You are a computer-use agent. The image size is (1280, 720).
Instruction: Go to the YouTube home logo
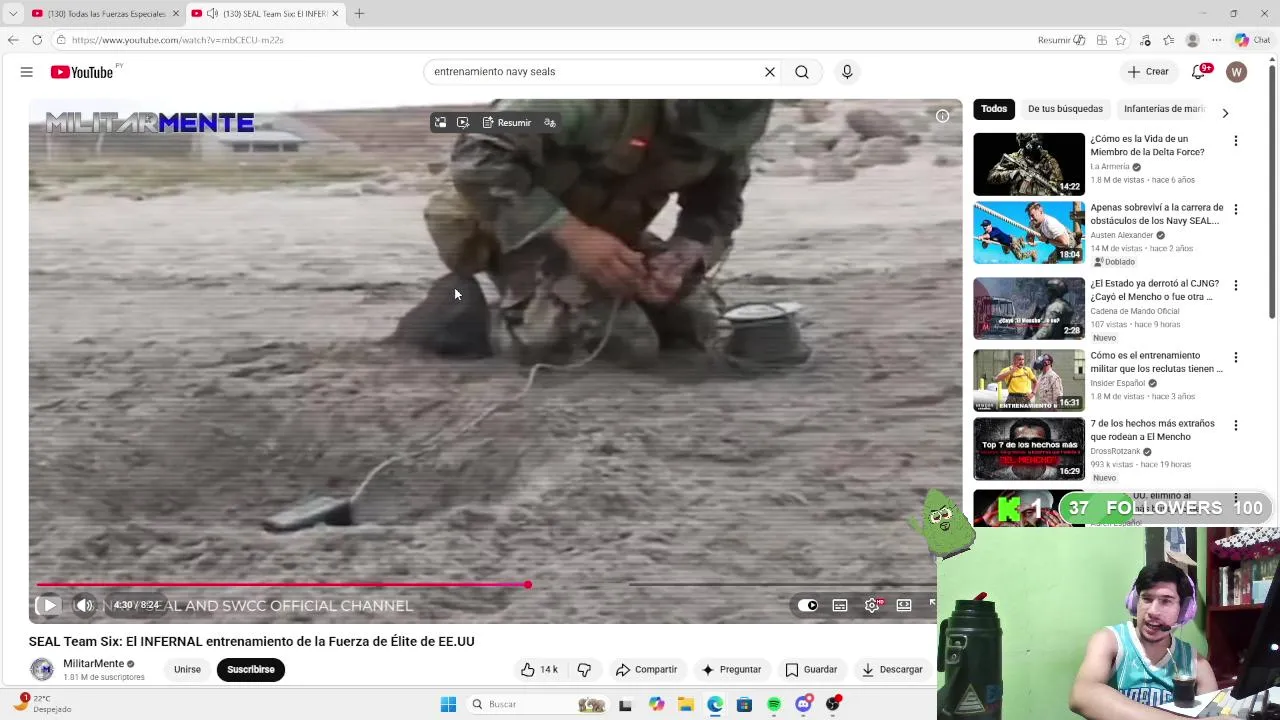[82, 72]
